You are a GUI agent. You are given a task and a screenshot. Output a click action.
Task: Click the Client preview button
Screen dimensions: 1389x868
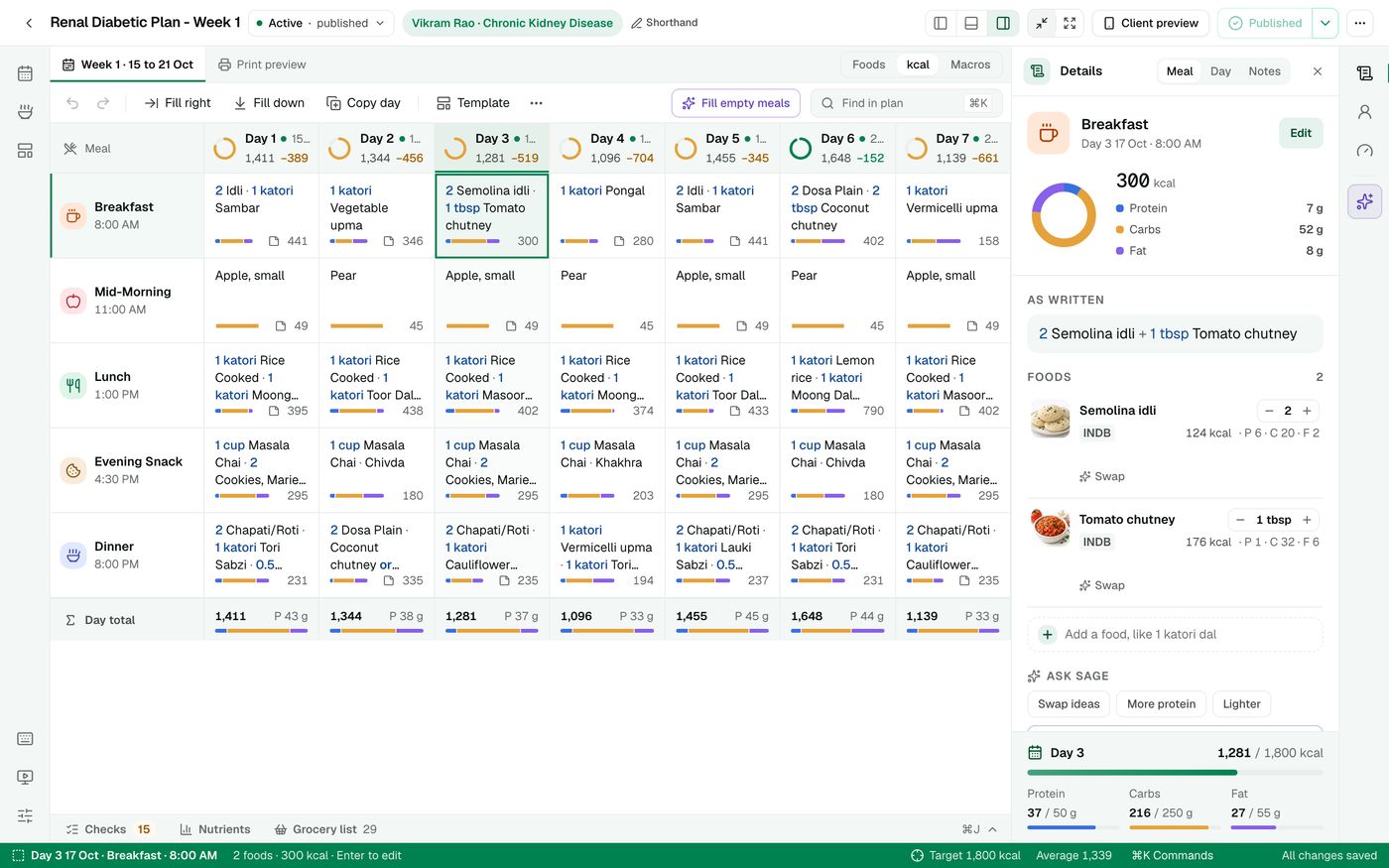click(x=1149, y=23)
